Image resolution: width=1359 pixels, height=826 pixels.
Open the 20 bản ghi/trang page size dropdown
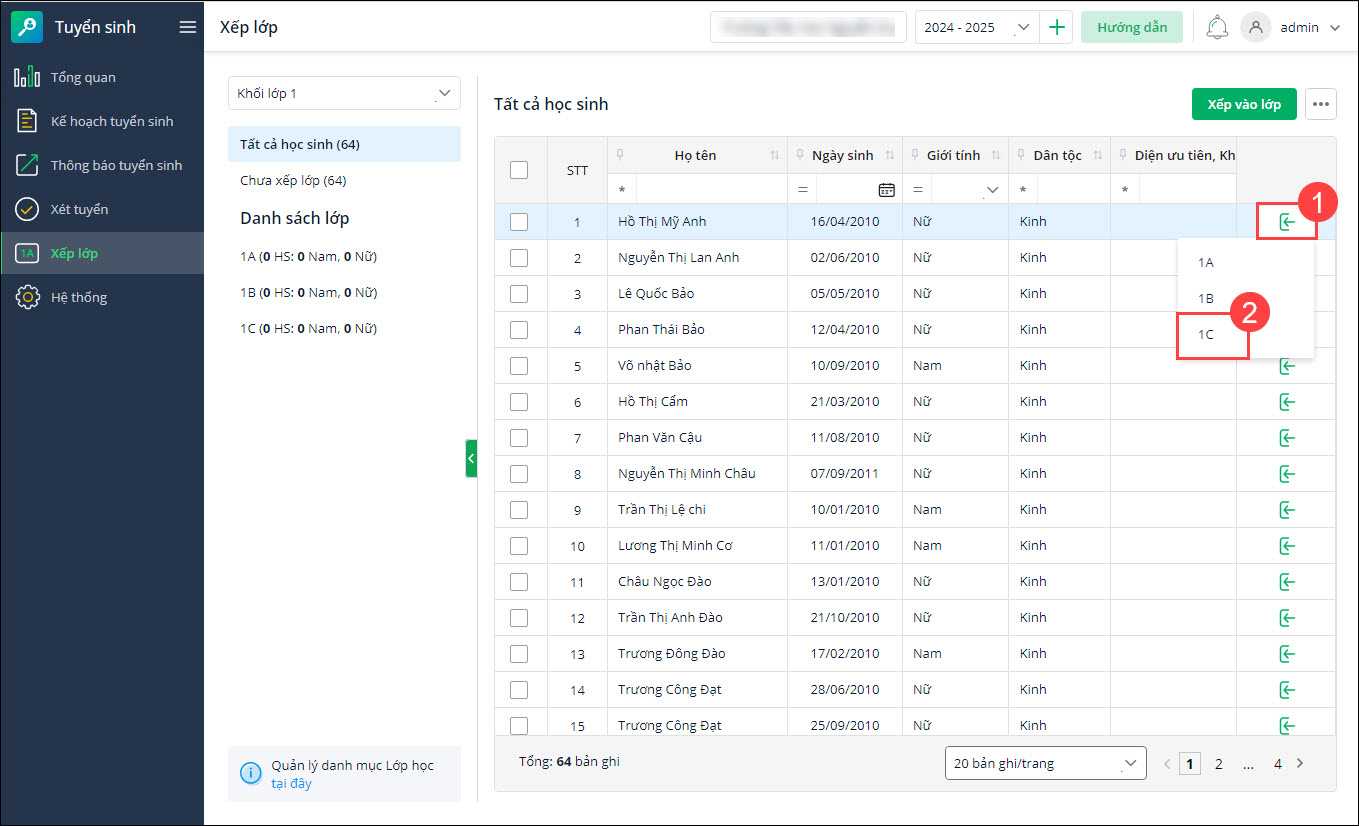point(1045,763)
